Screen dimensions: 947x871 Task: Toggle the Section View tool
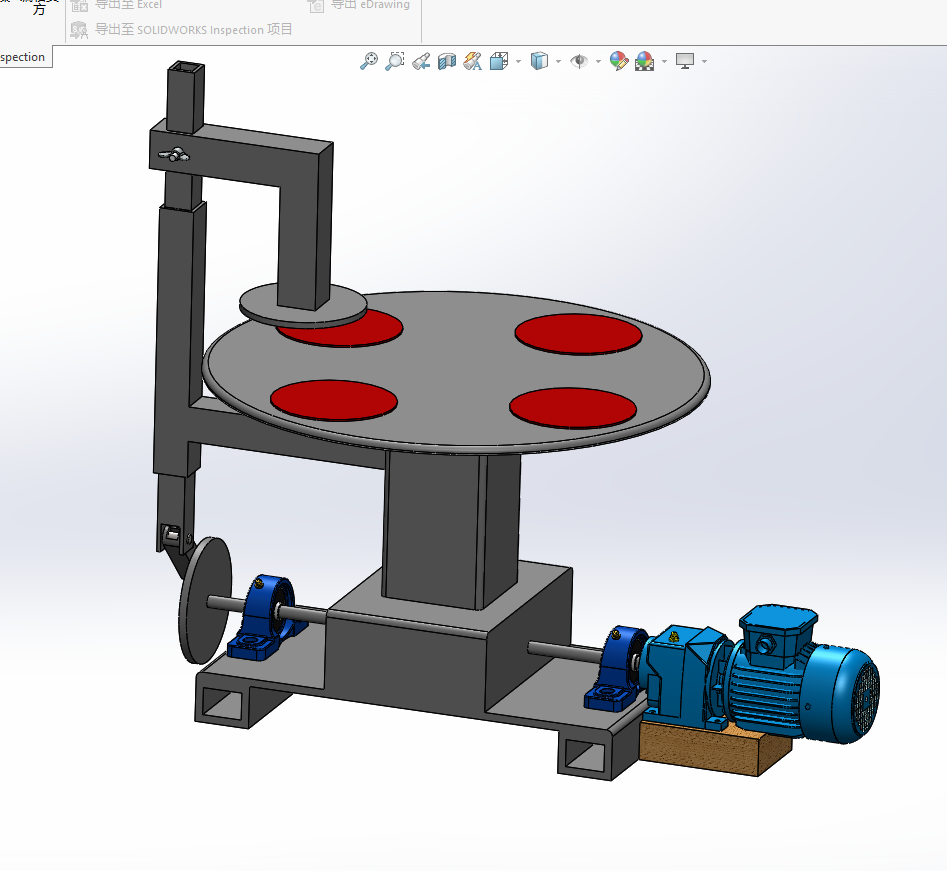pyautogui.click(x=447, y=61)
